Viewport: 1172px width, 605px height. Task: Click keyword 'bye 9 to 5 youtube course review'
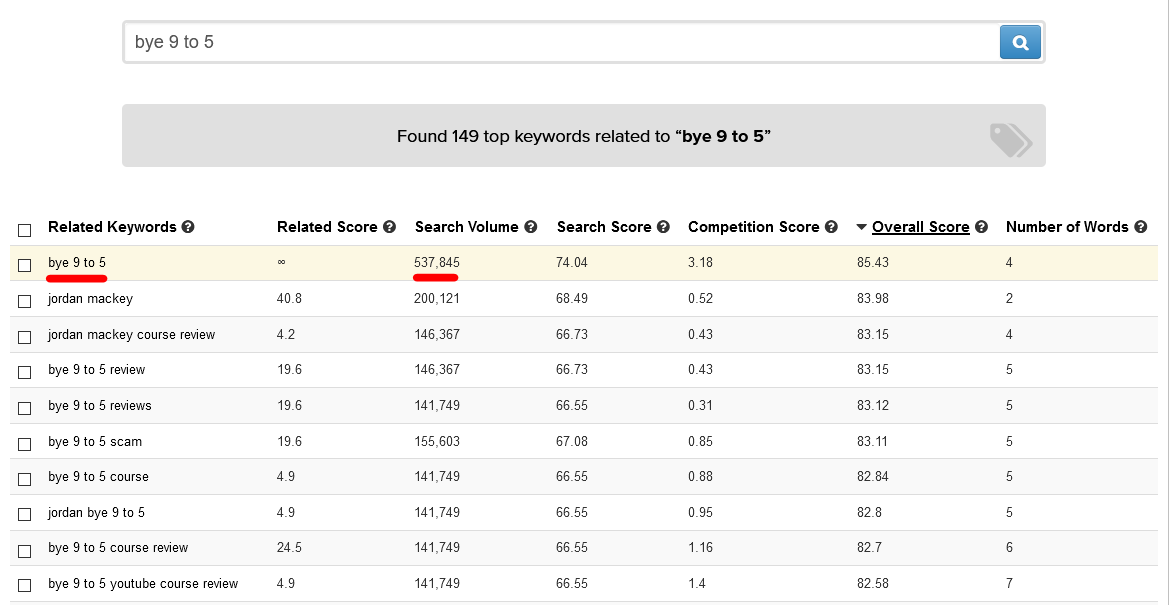pos(143,583)
